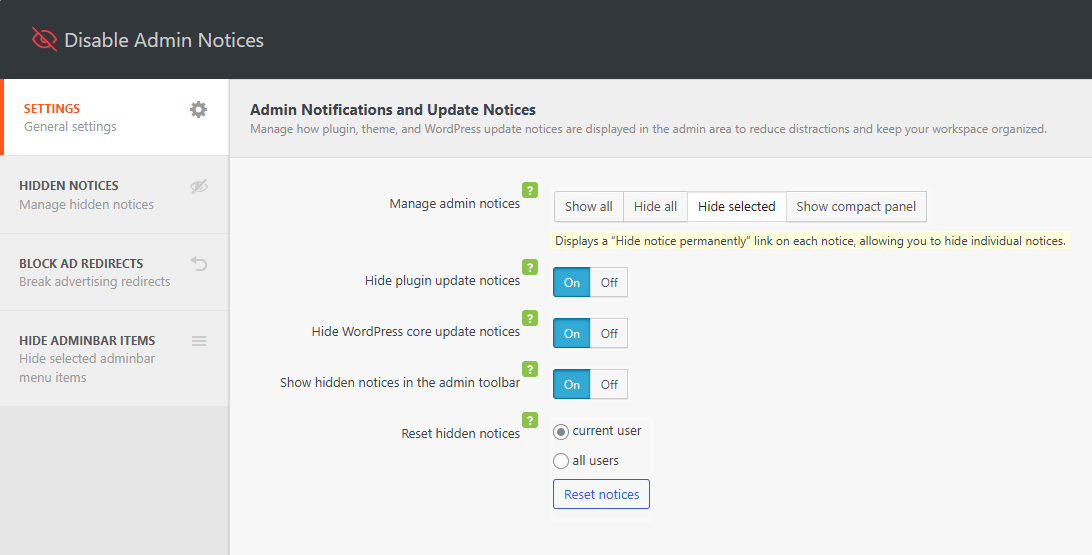Click the crossed-eye Hidden Notices icon

coord(199,186)
